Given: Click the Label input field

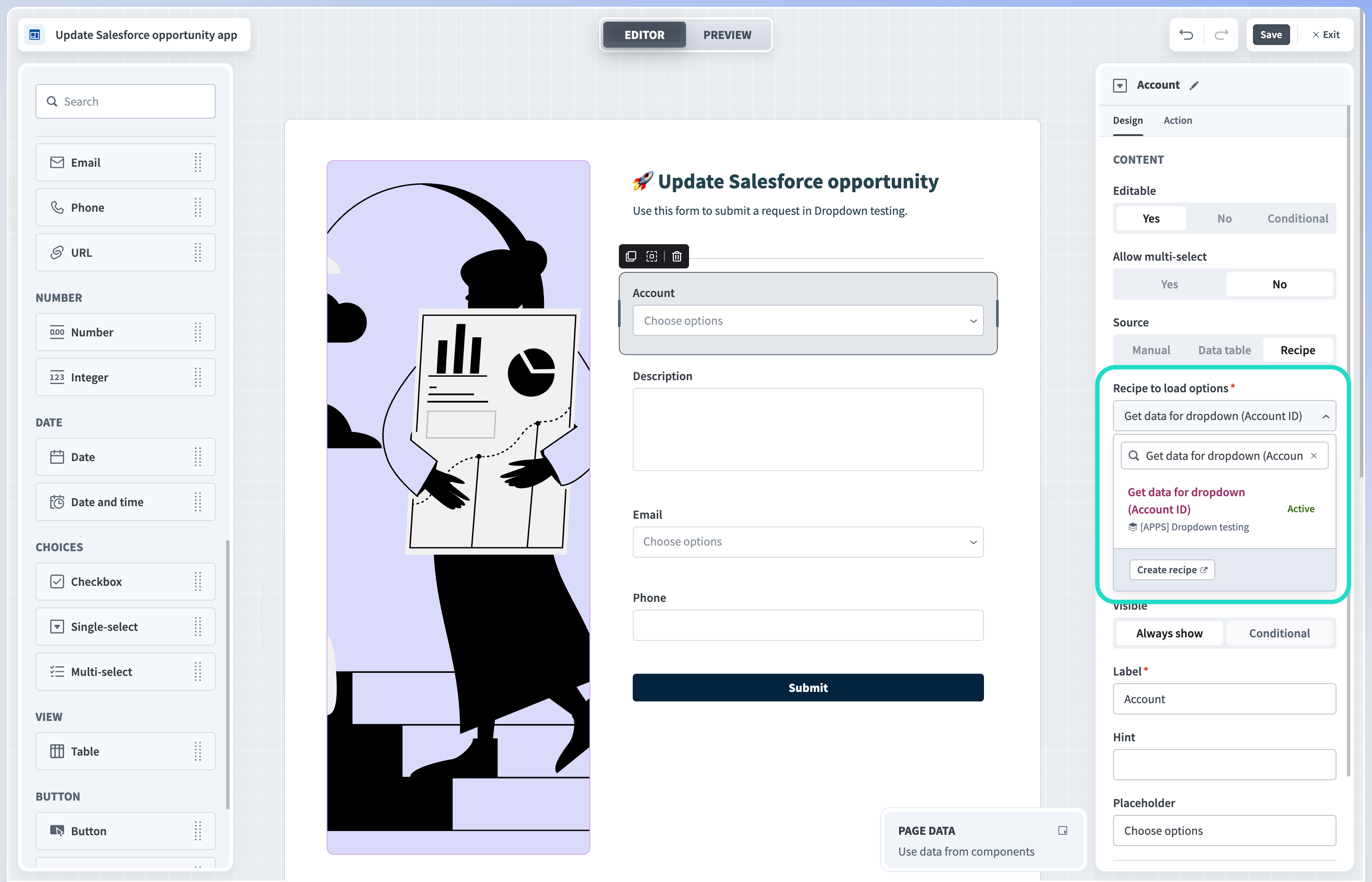Looking at the screenshot, I should (x=1224, y=699).
